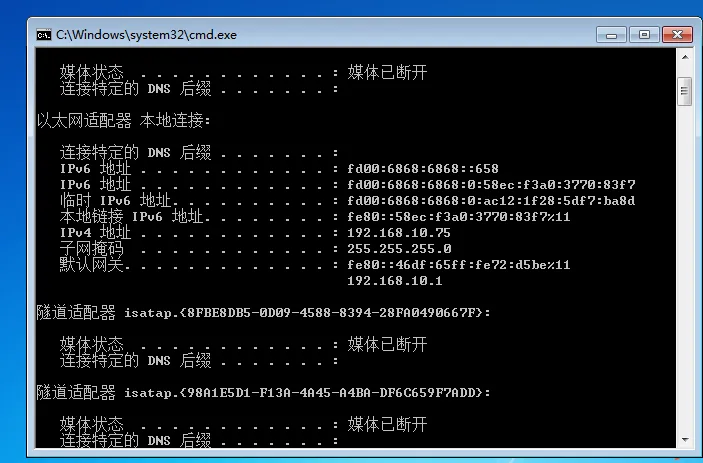This screenshot has width=703, height=463.
Task: Click the 以太网适配器 本地连接 heading
Action: tap(124, 121)
